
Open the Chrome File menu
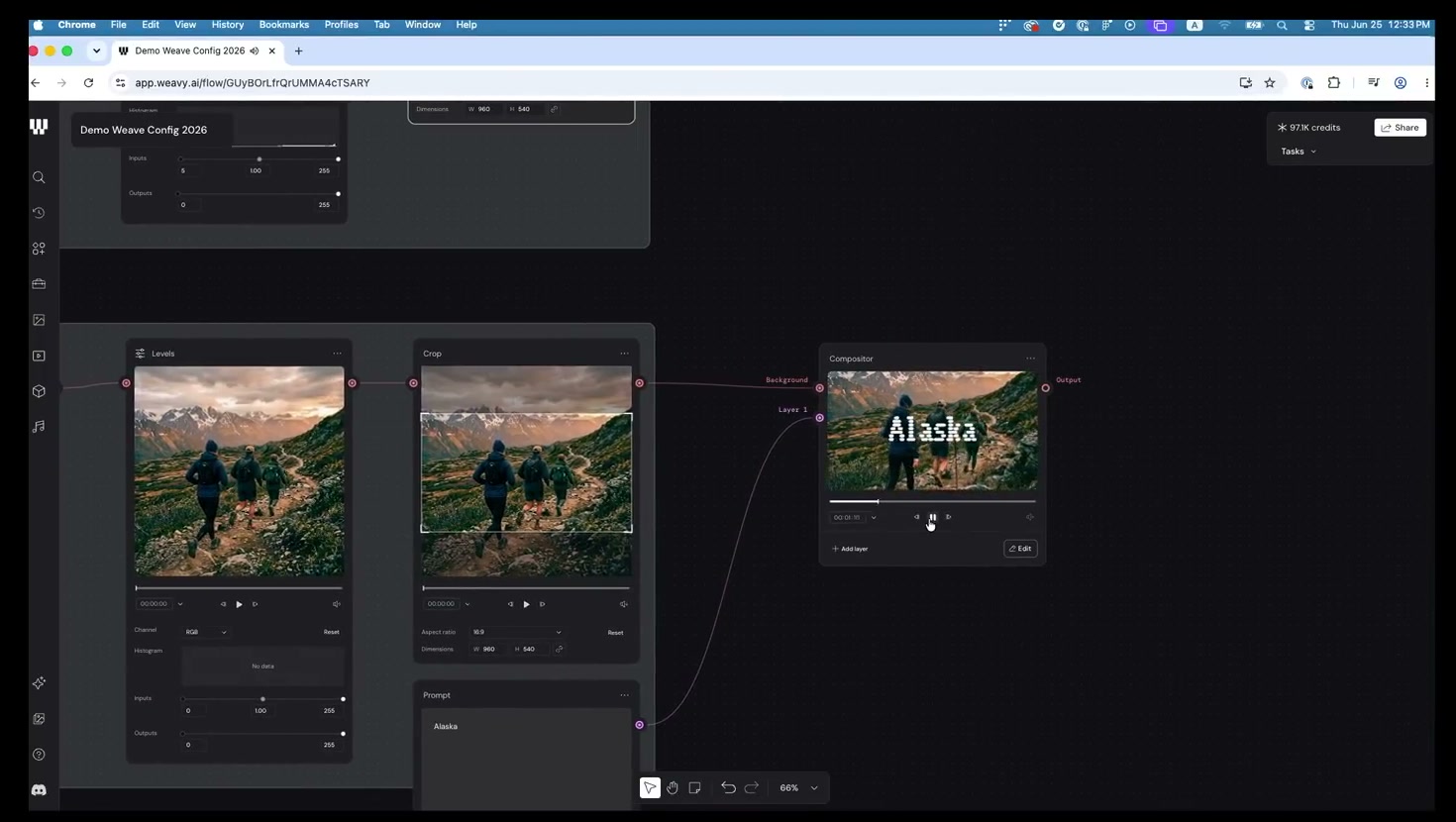[118, 25]
